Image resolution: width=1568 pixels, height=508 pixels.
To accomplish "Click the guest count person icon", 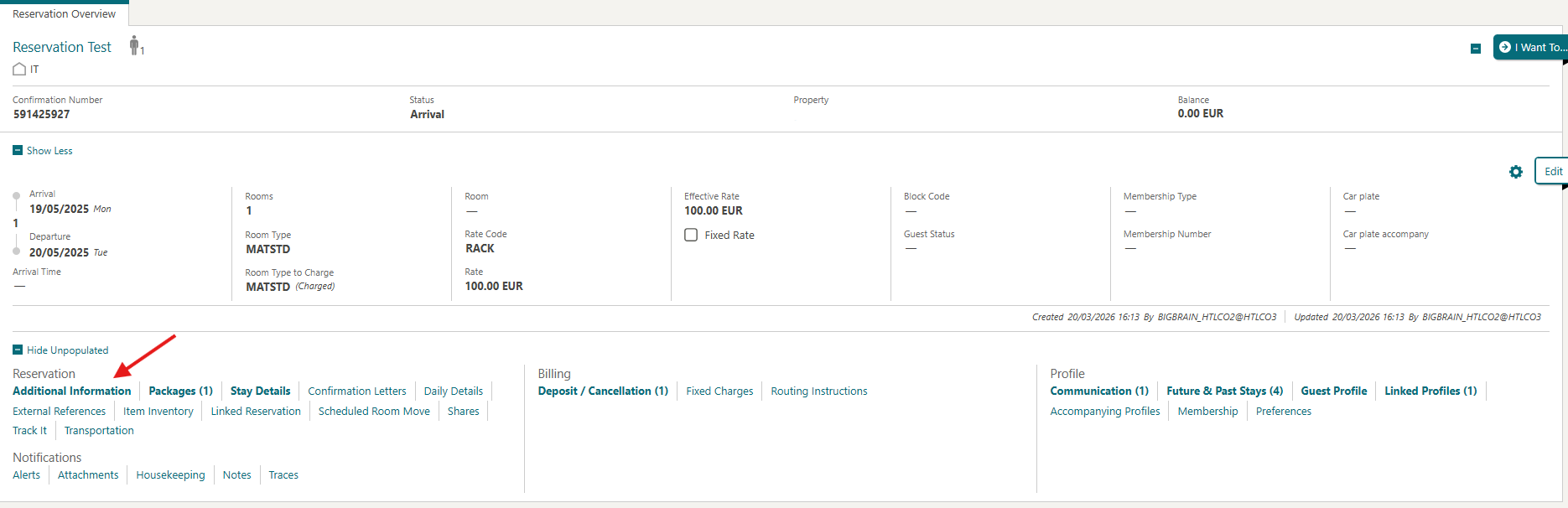I will pyautogui.click(x=134, y=46).
